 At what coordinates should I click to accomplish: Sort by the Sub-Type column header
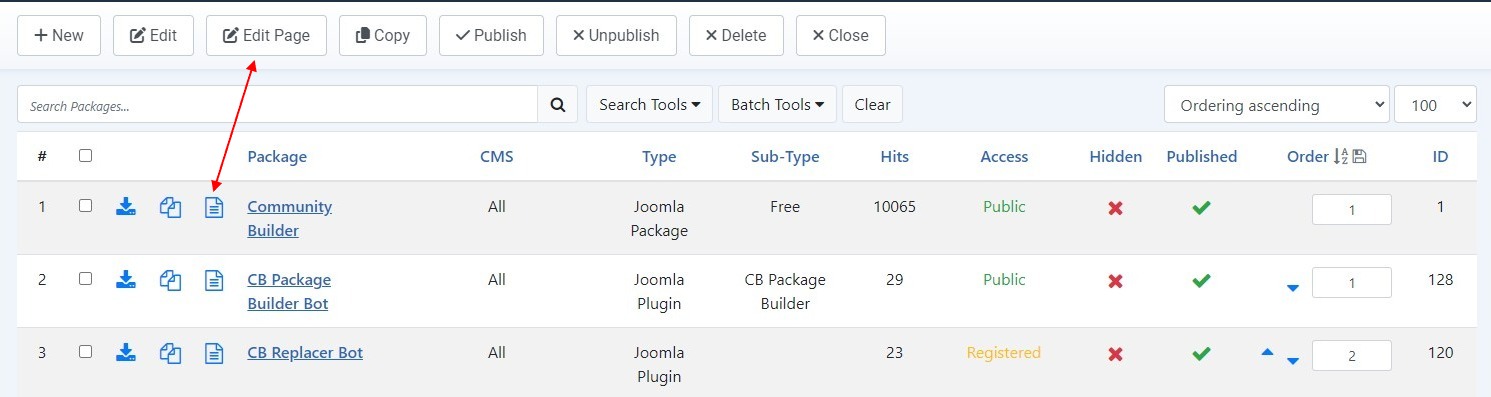pyautogui.click(x=785, y=156)
